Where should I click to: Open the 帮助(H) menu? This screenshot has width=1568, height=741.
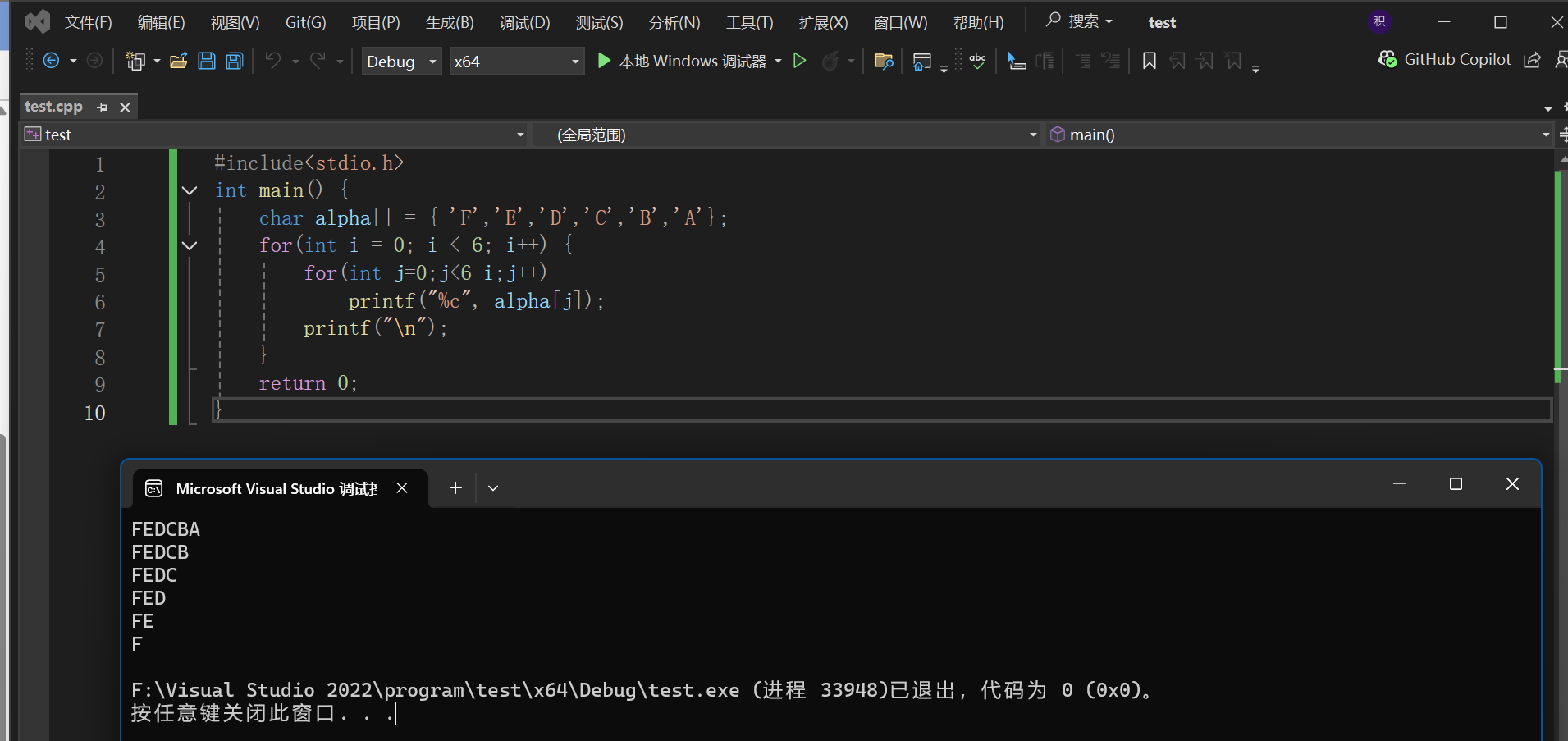(978, 22)
